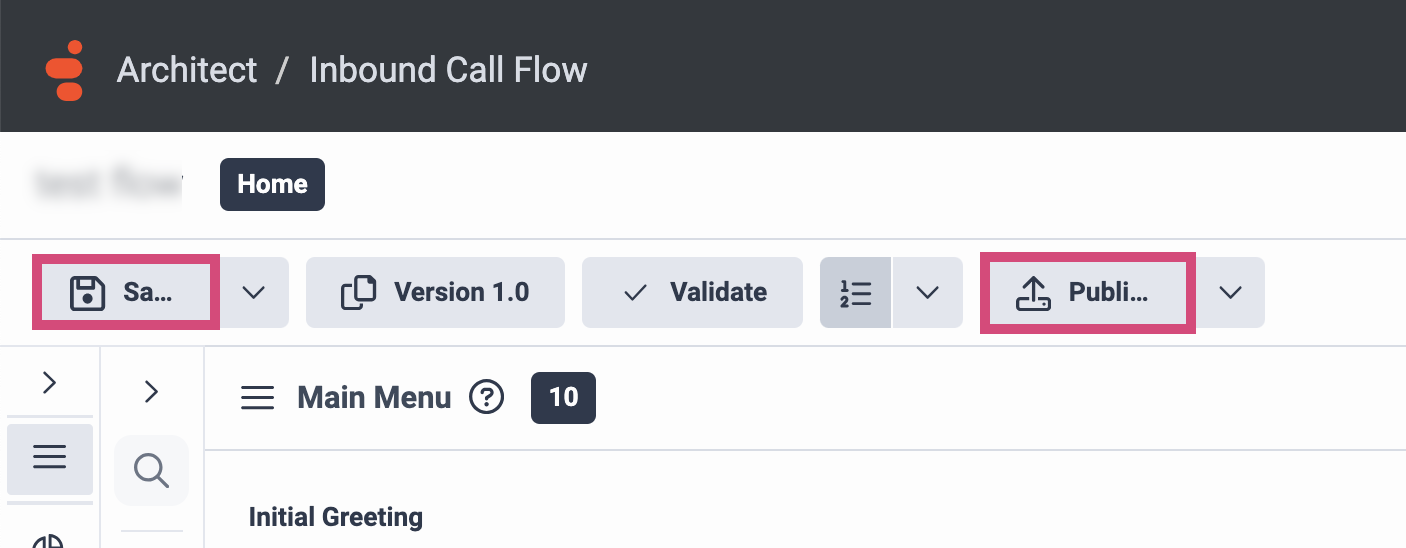Select the highlighted hamburger icon in the left rail
Image resolution: width=1406 pixels, height=548 pixels.
[50, 458]
